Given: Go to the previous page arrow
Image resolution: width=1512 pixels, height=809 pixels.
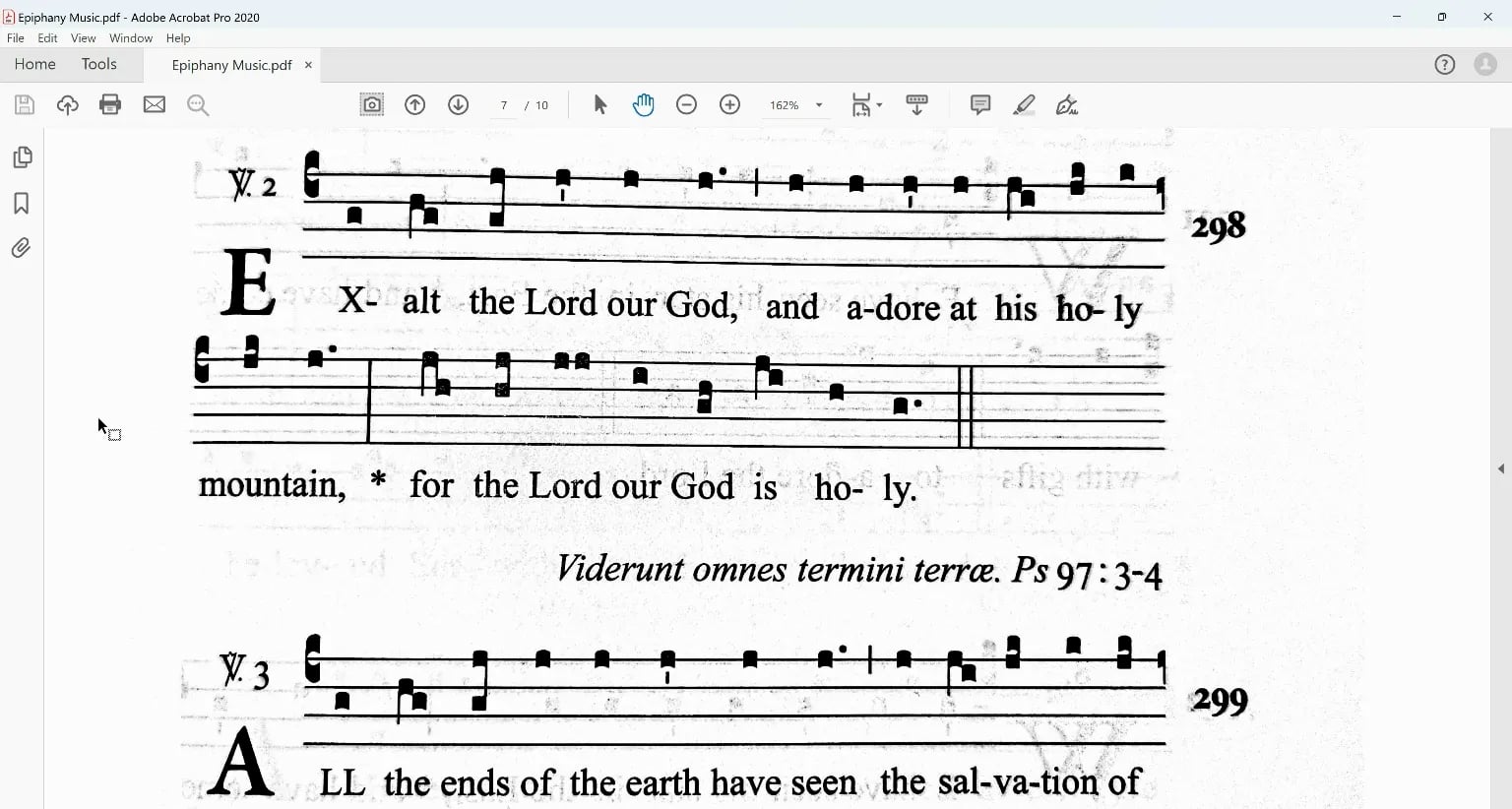Looking at the screenshot, I should coord(415,105).
